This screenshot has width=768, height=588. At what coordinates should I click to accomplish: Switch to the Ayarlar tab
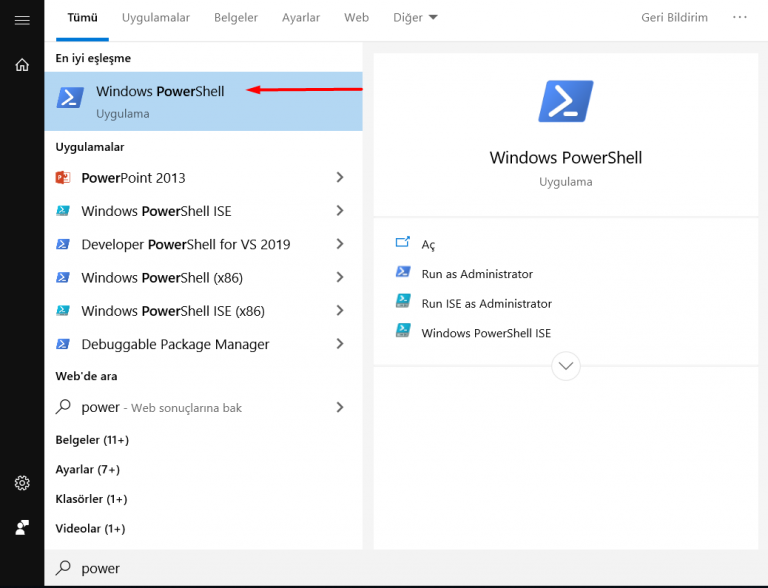click(301, 18)
